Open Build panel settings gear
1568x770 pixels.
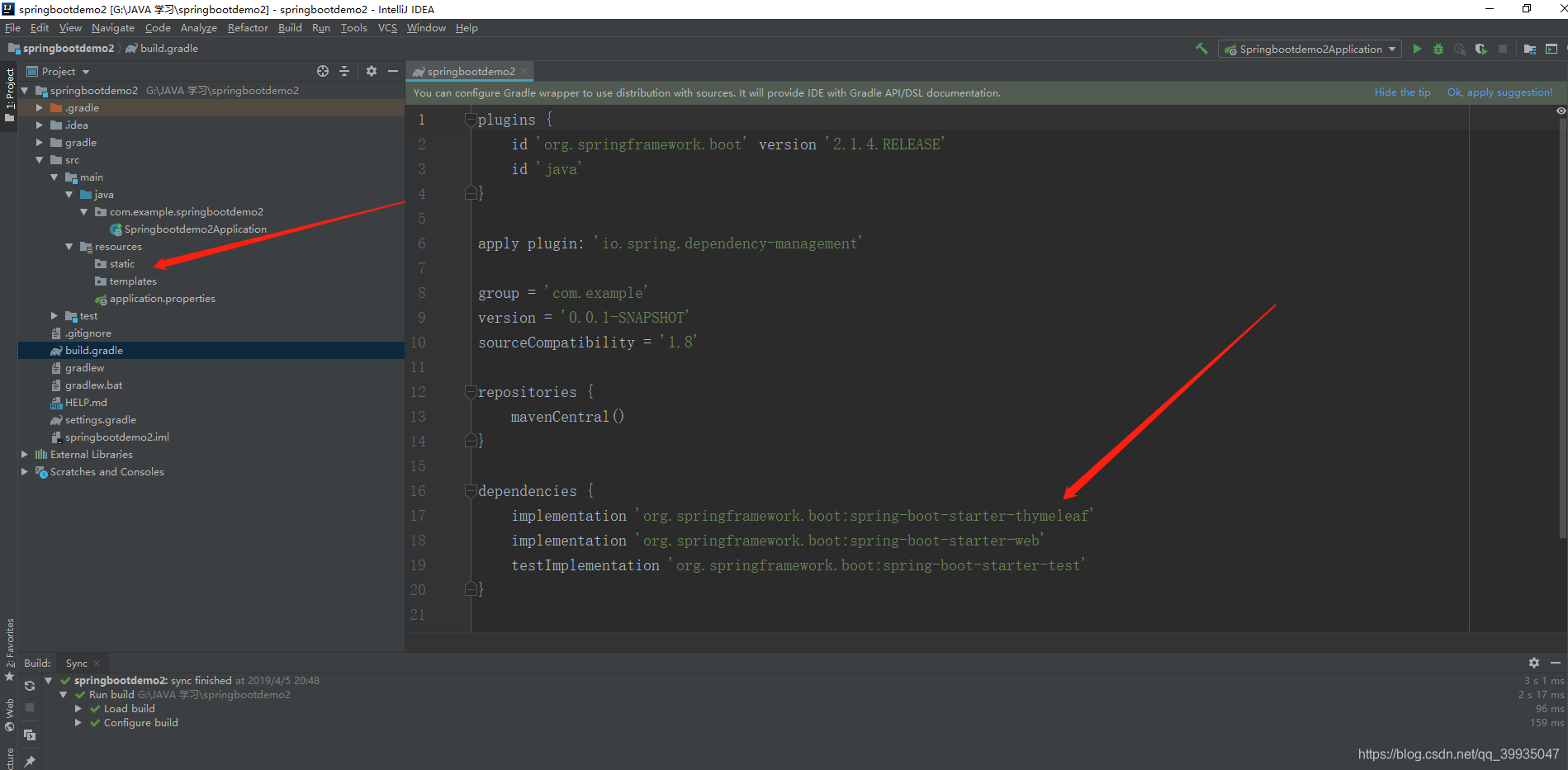1534,663
